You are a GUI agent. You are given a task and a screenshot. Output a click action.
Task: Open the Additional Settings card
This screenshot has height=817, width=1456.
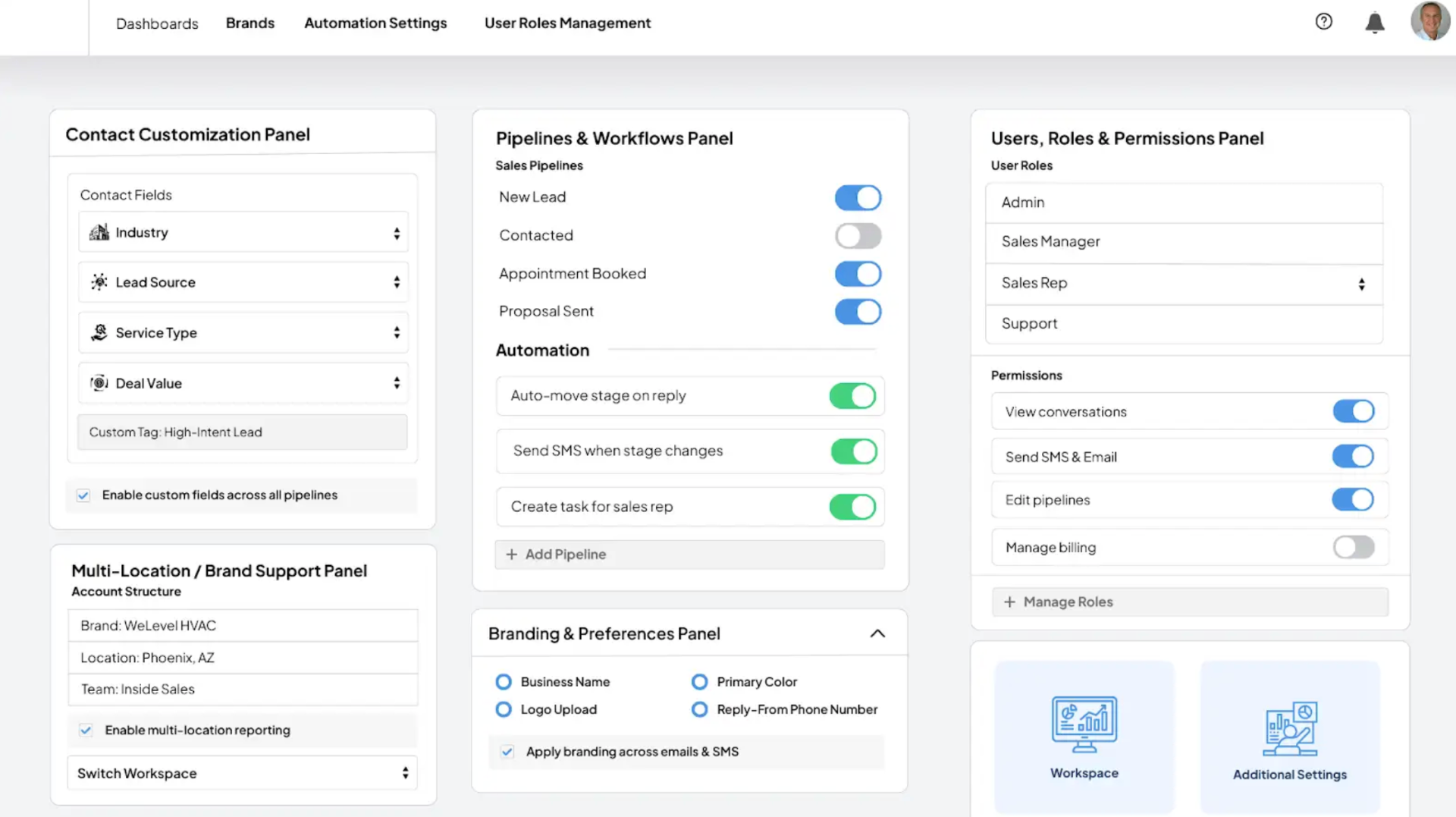[1290, 737]
